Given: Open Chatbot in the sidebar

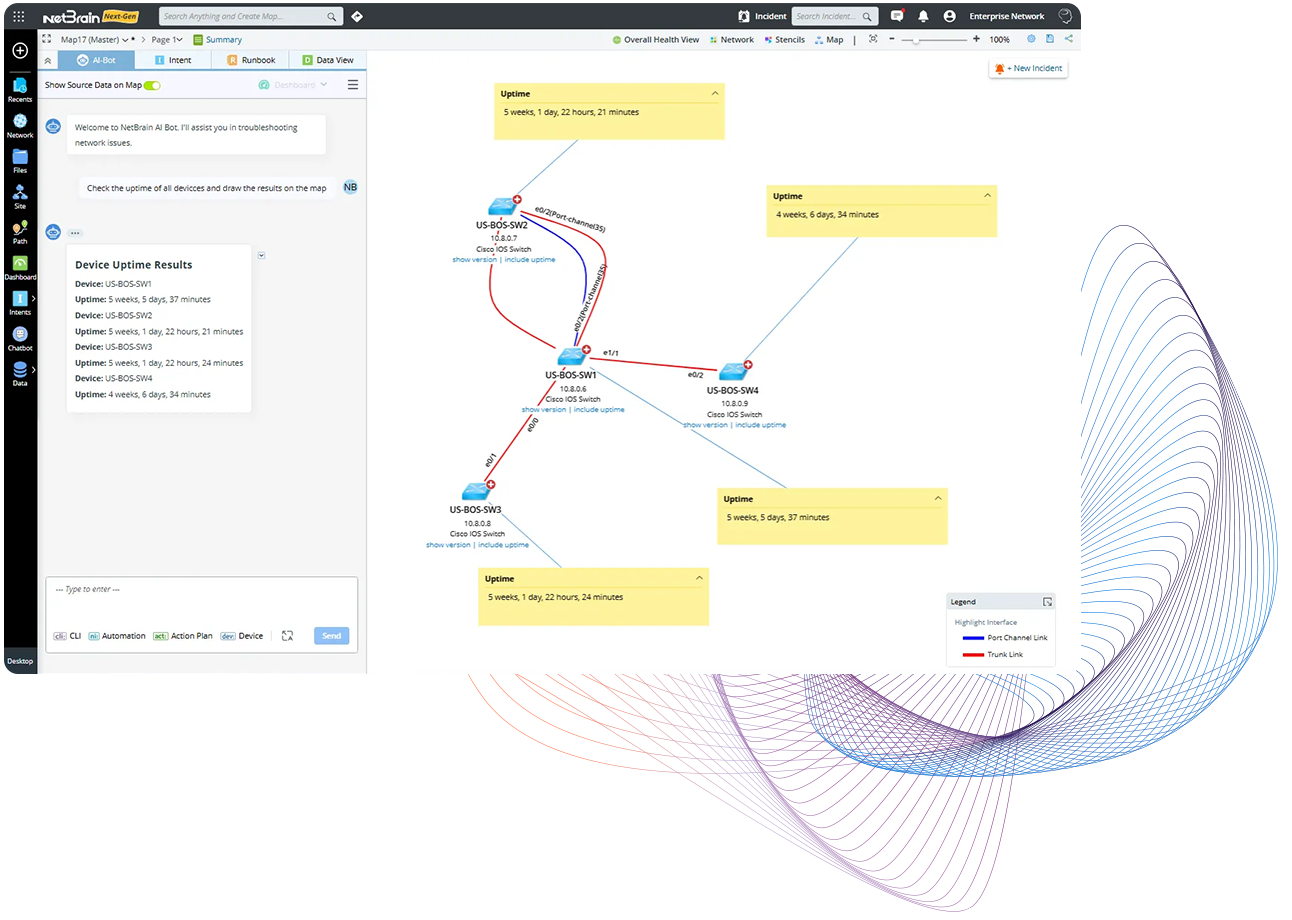Looking at the screenshot, I should pos(20,338).
